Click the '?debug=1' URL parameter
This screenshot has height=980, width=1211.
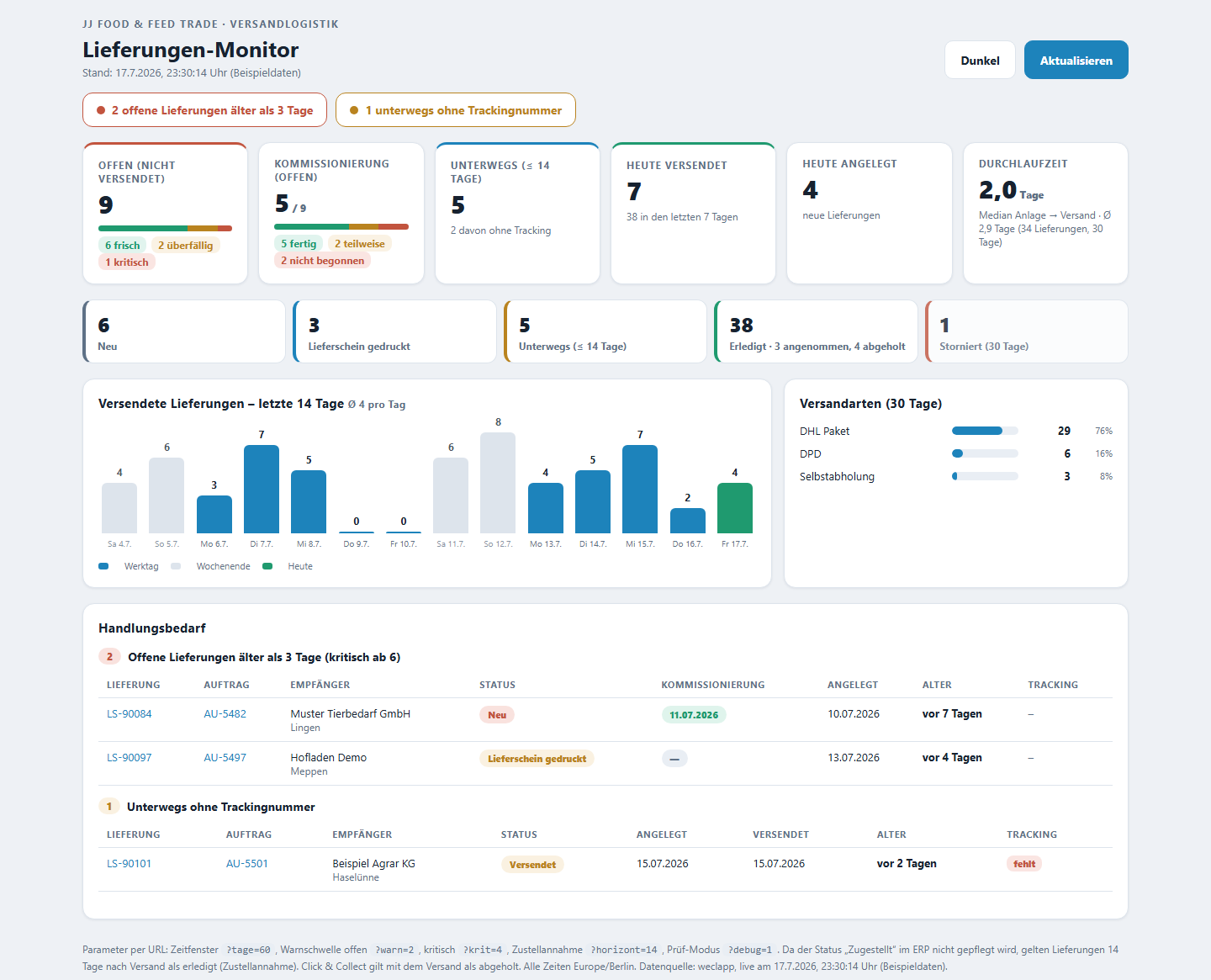(x=750, y=950)
